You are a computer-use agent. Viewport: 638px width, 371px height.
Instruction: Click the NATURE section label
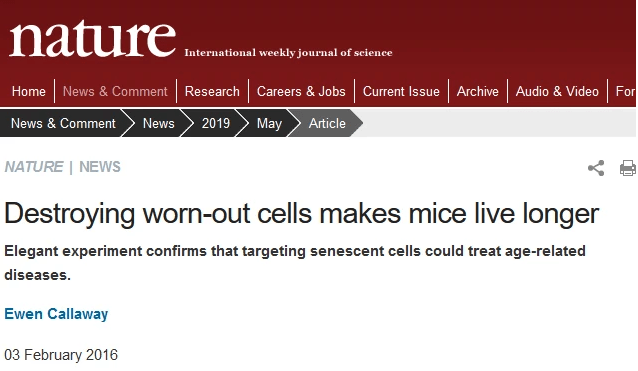coord(34,167)
